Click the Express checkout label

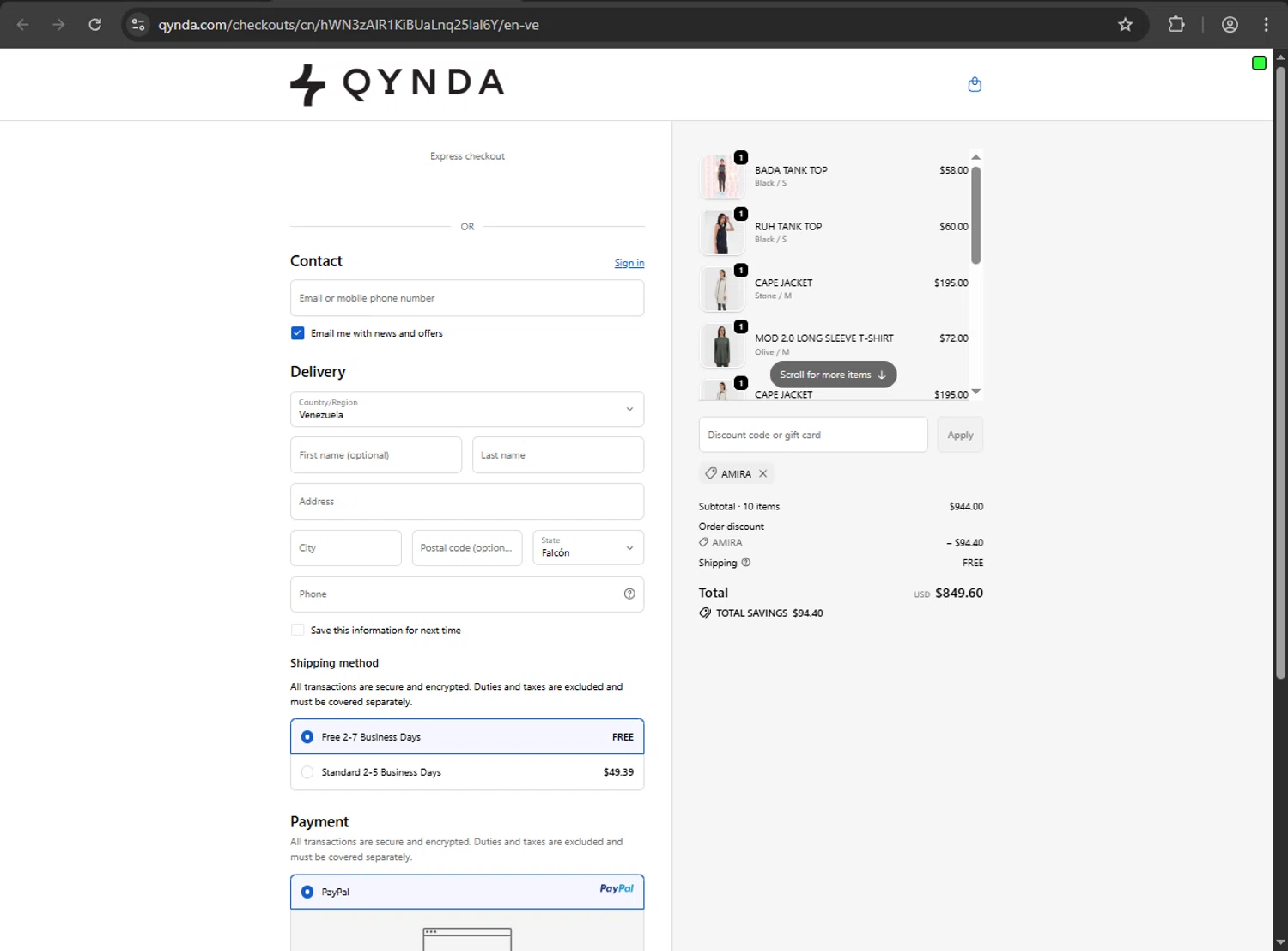coord(467,156)
